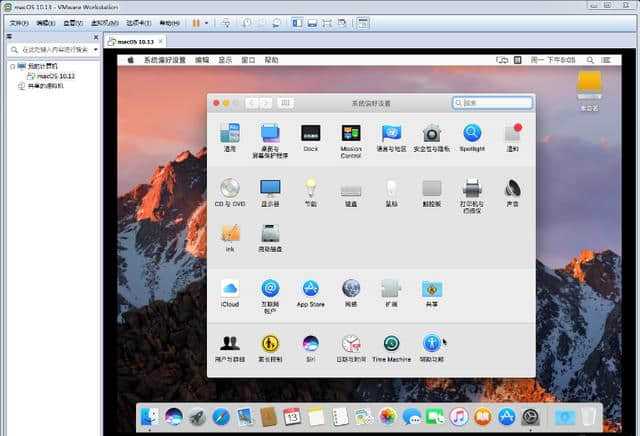Open VMware 文件(F) menu
The height and width of the screenshot is (436, 640).
click(19, 23)
